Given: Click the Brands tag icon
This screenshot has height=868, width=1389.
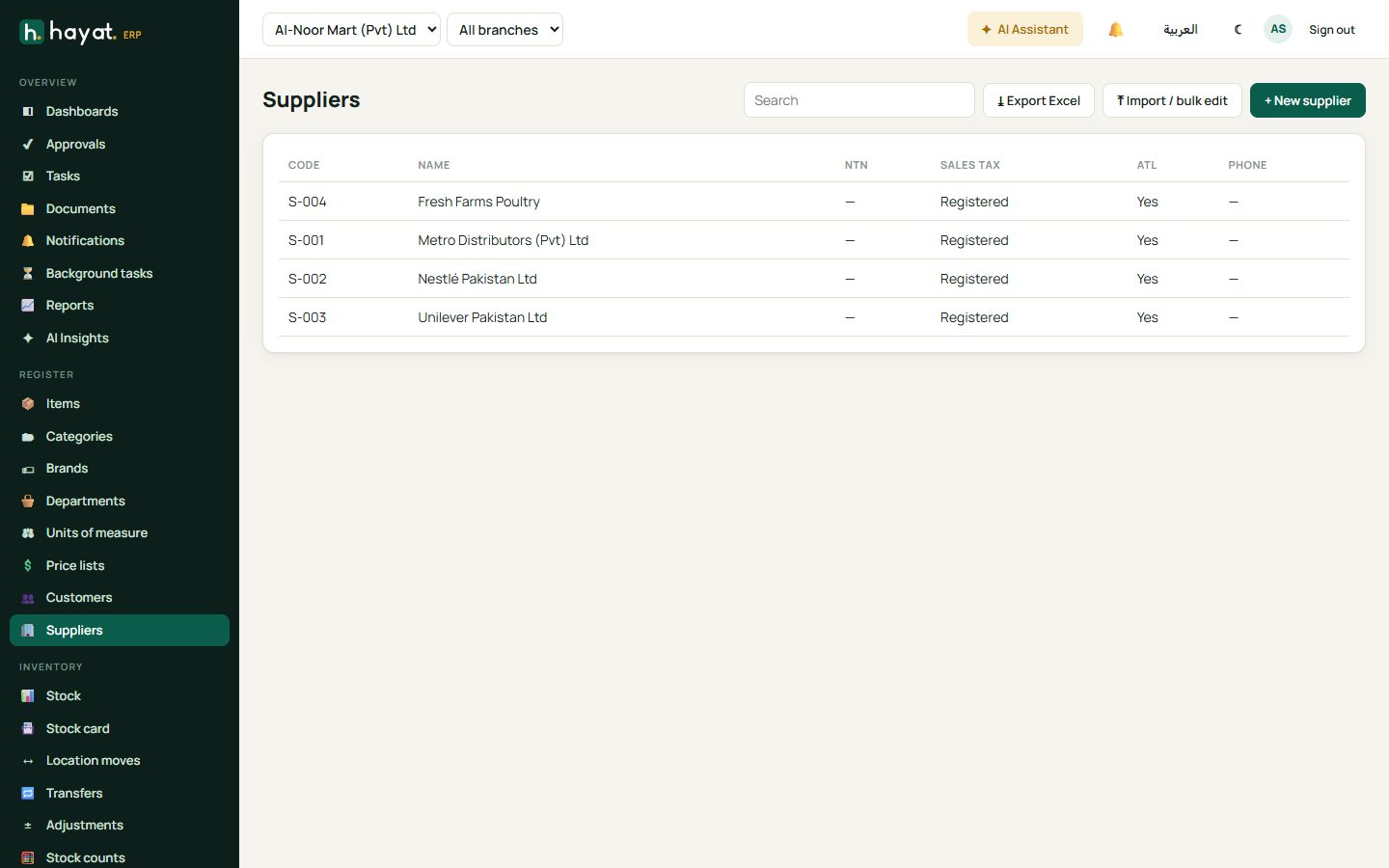Looking at the screenshot, I should tap(28, 469).
